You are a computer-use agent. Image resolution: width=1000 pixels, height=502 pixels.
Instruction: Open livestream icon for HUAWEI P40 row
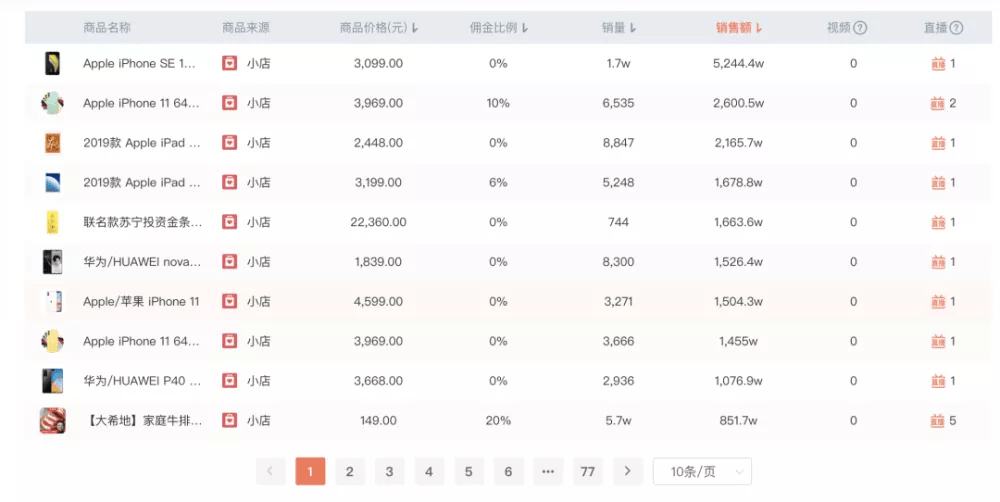point(938,381)
